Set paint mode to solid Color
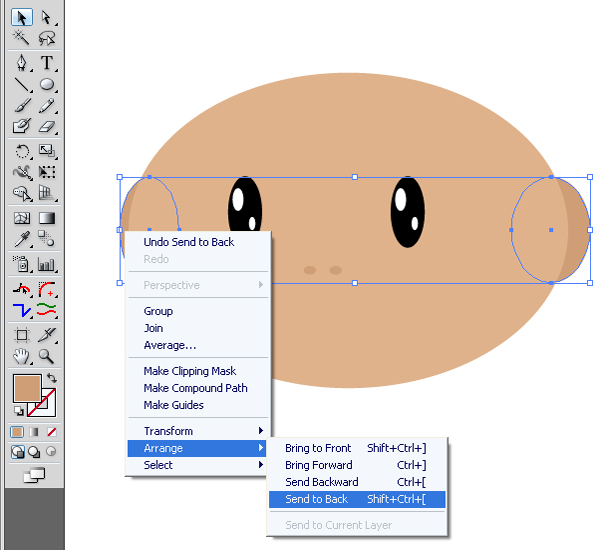The height and width of the screenshot is (550, 600). coord(17,432)
